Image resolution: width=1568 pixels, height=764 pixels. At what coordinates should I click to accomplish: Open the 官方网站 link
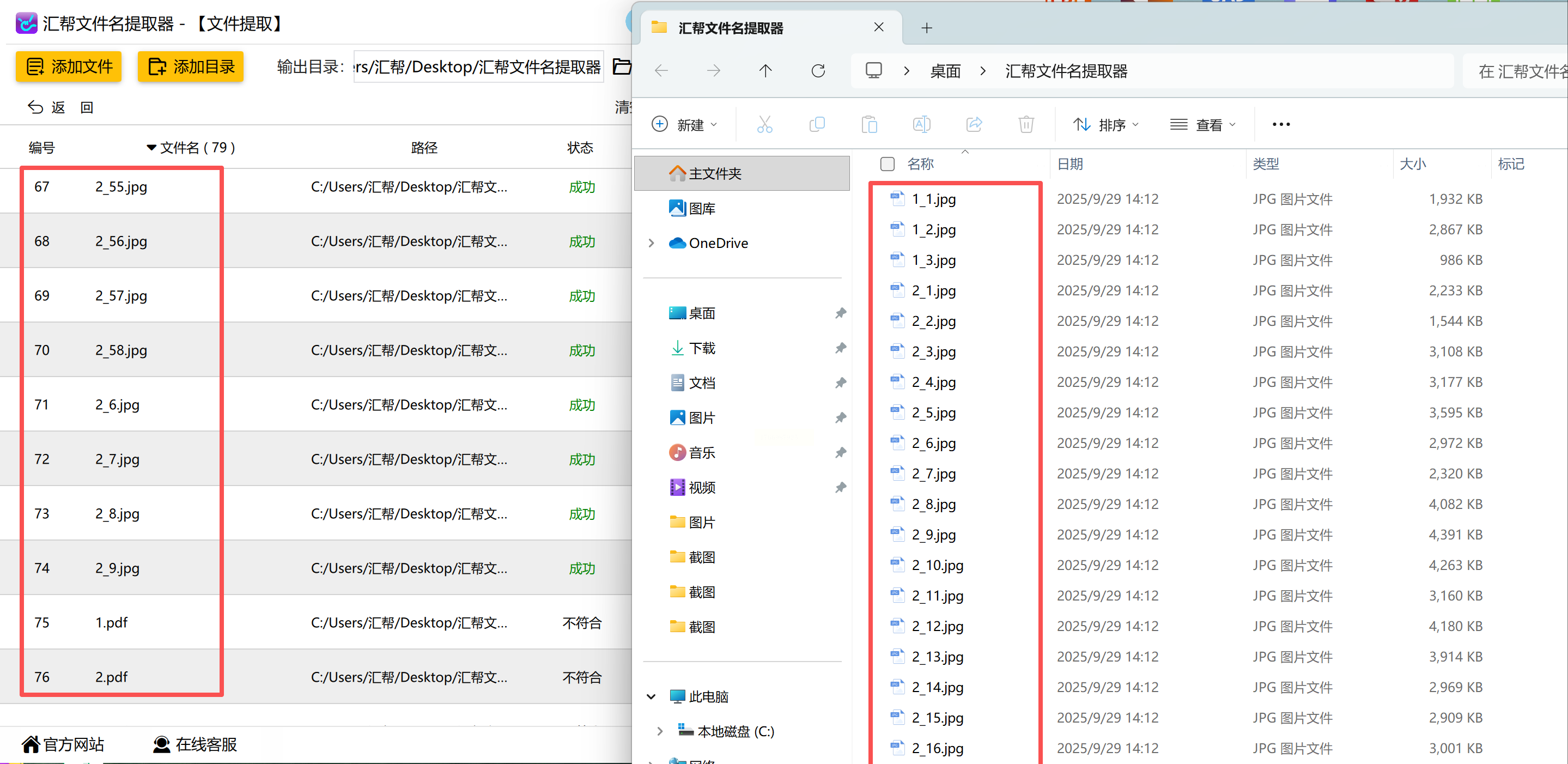point(63,744)
